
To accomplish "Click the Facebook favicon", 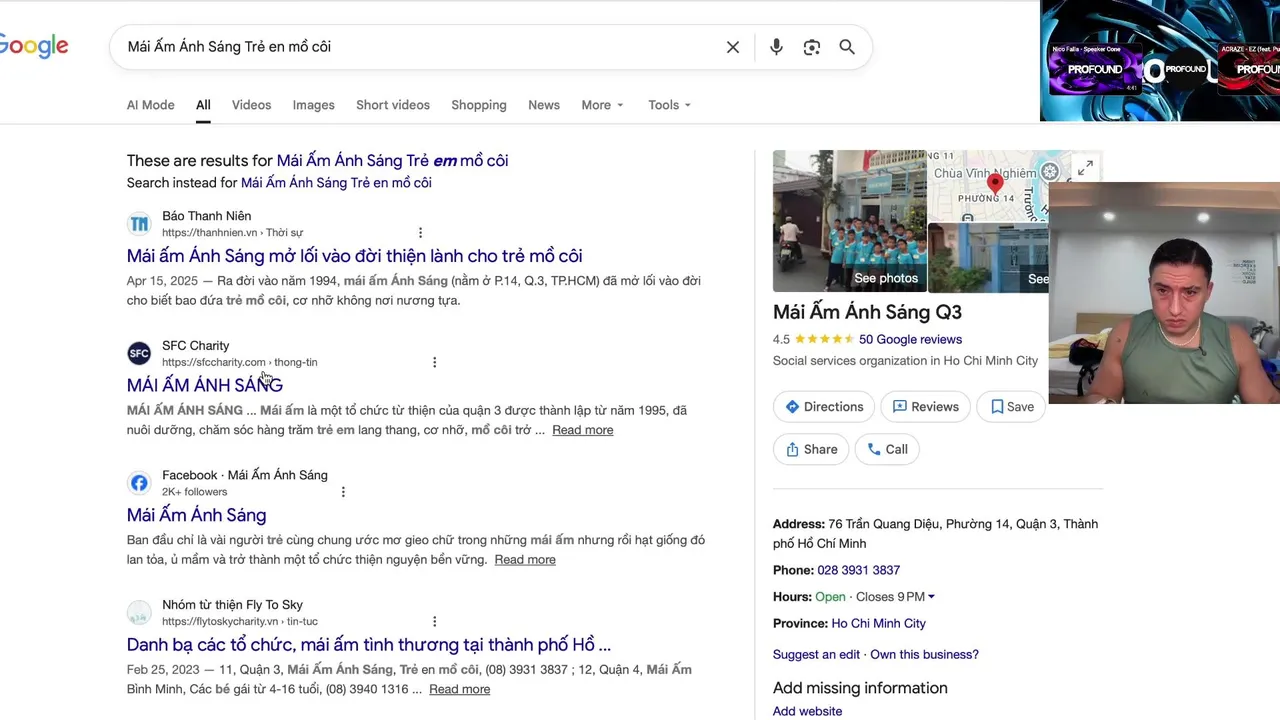I will (139, 483).
